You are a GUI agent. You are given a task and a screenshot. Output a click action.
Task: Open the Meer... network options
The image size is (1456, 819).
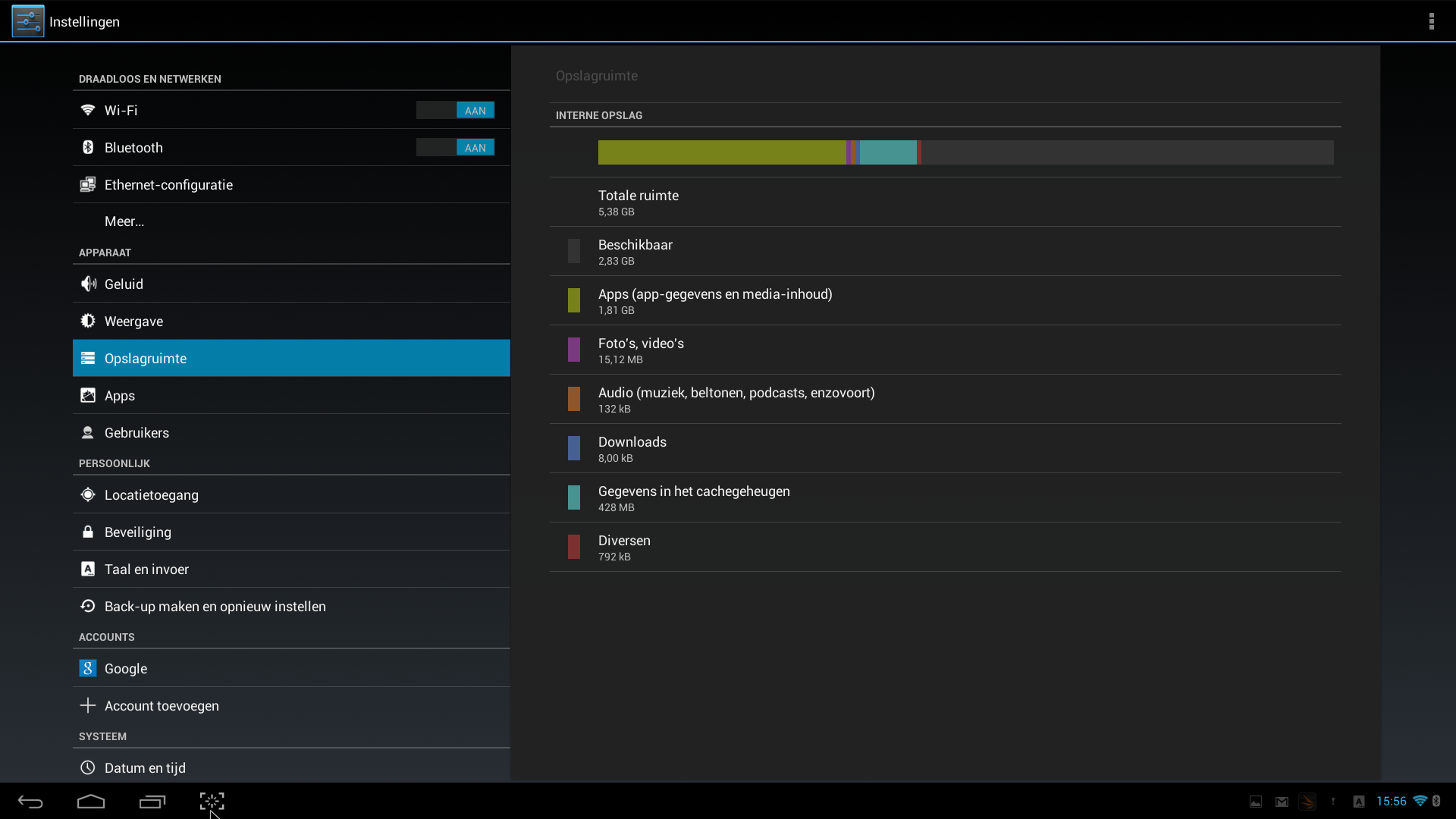291,221
